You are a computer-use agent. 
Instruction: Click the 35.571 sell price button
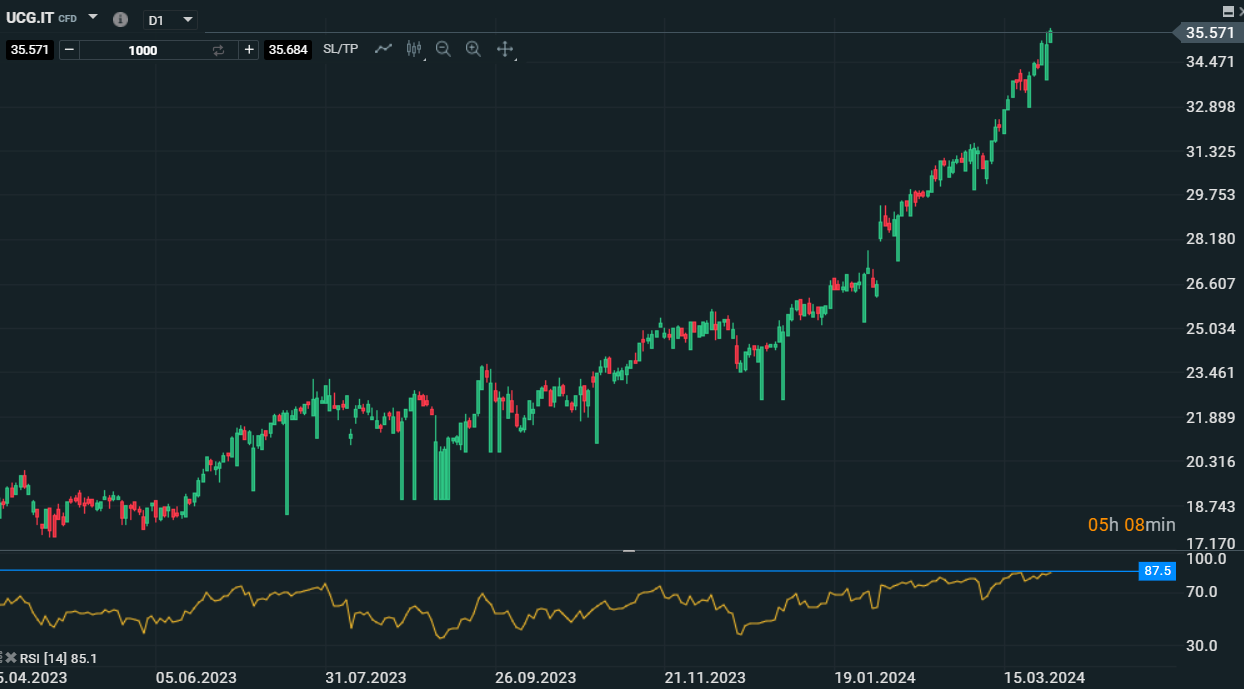tap(29, 49)
